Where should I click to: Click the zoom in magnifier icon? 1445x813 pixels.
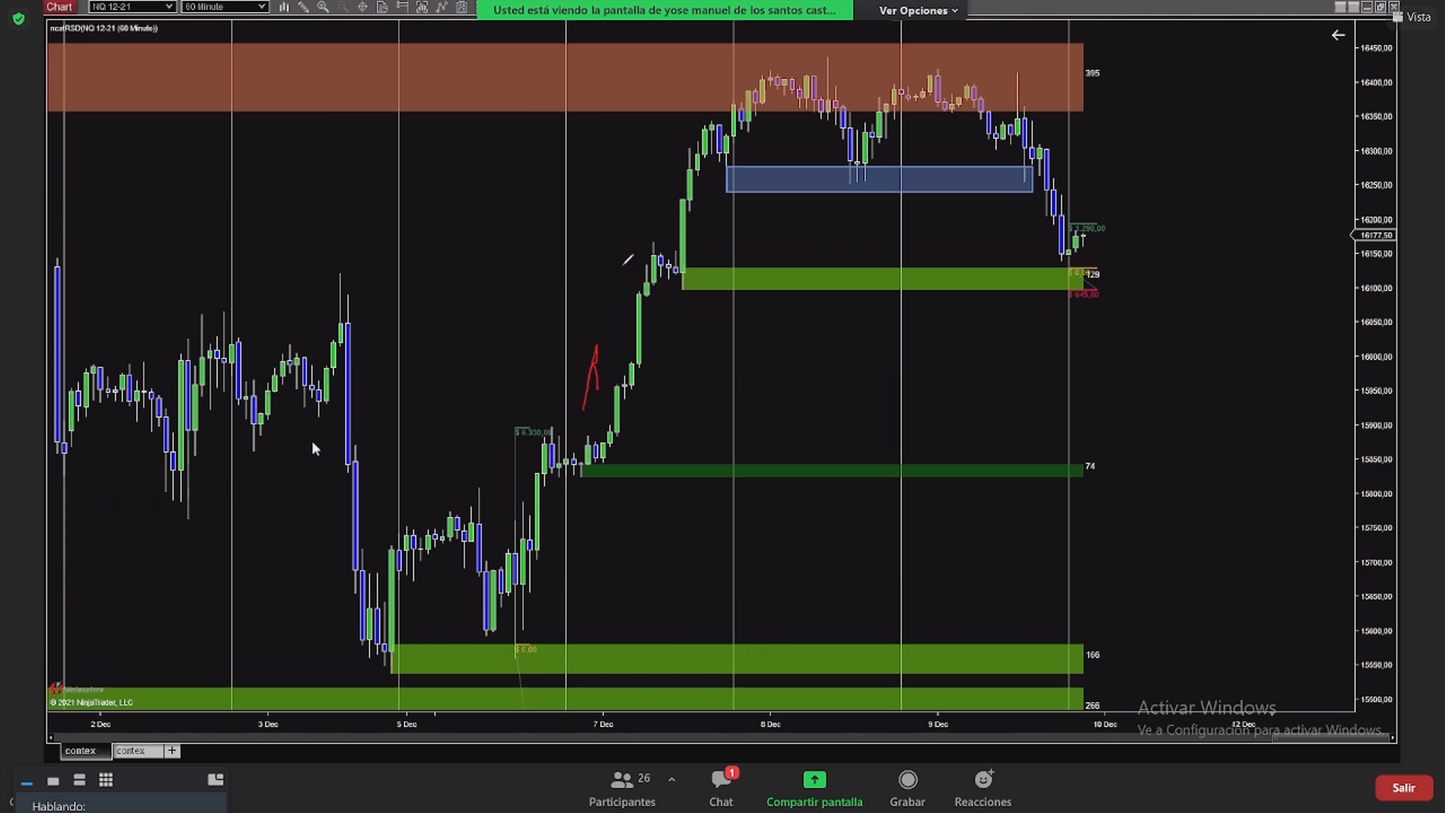323,7
